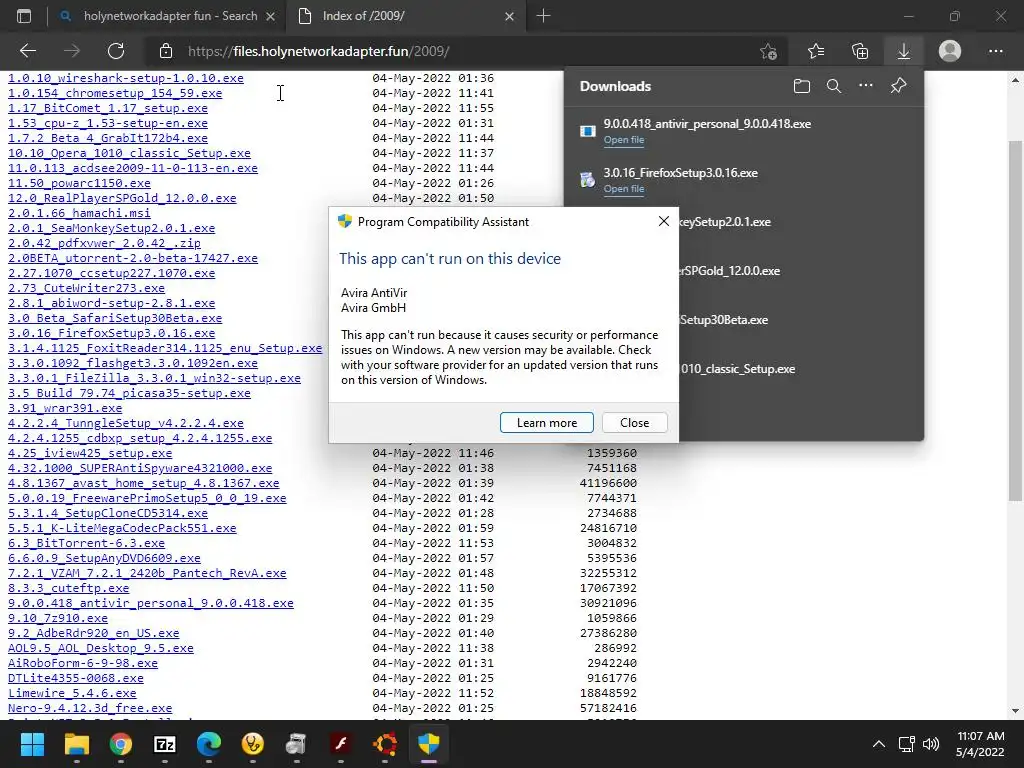This screenshot has width=1024, height=768.
Task: Click the taskbar clock showing 11:07 AM
Action: tap(980, 744)
